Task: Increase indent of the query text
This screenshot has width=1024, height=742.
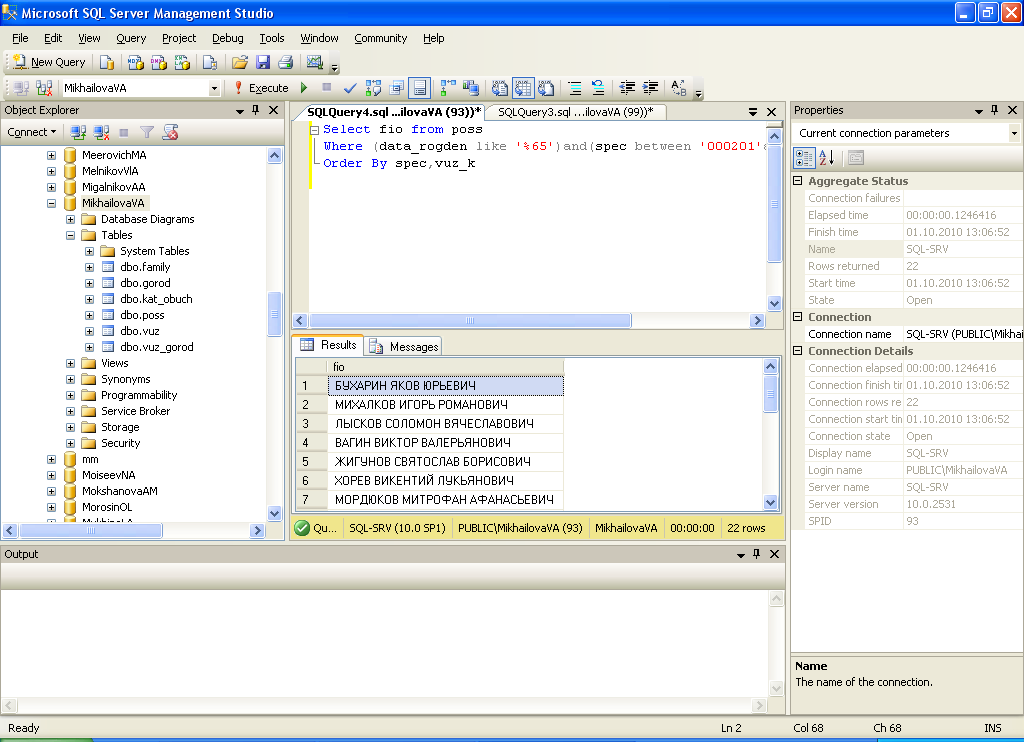Action: [650, 88]
